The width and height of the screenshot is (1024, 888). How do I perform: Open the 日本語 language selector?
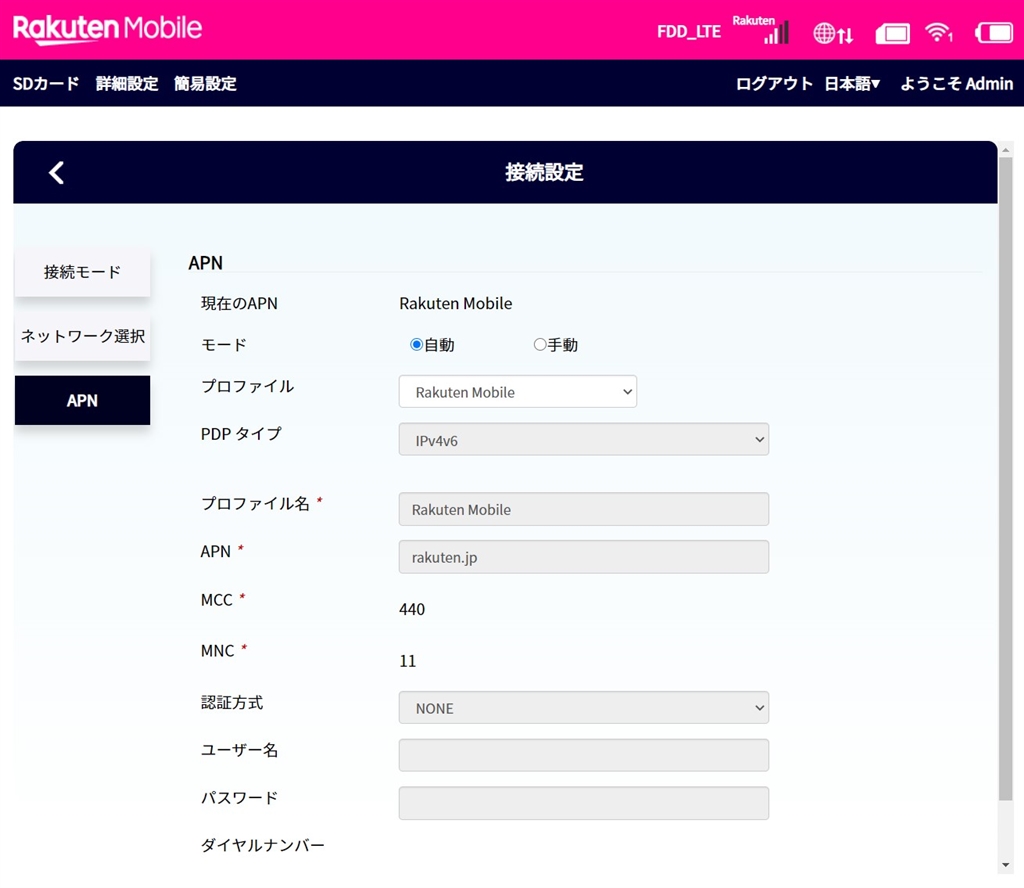click(852, 84)
